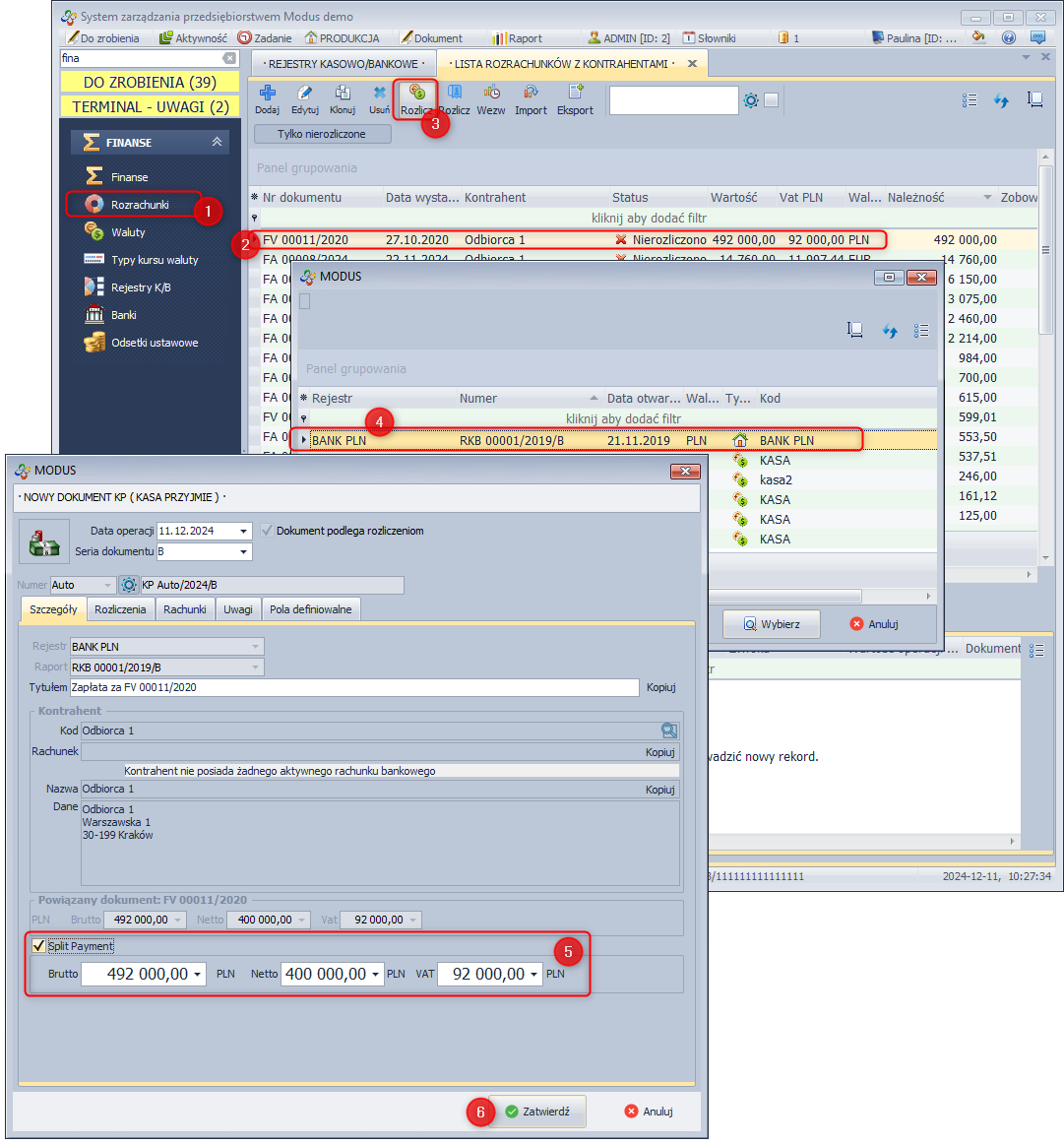Click cash register icon in KP document

[43, 542]
